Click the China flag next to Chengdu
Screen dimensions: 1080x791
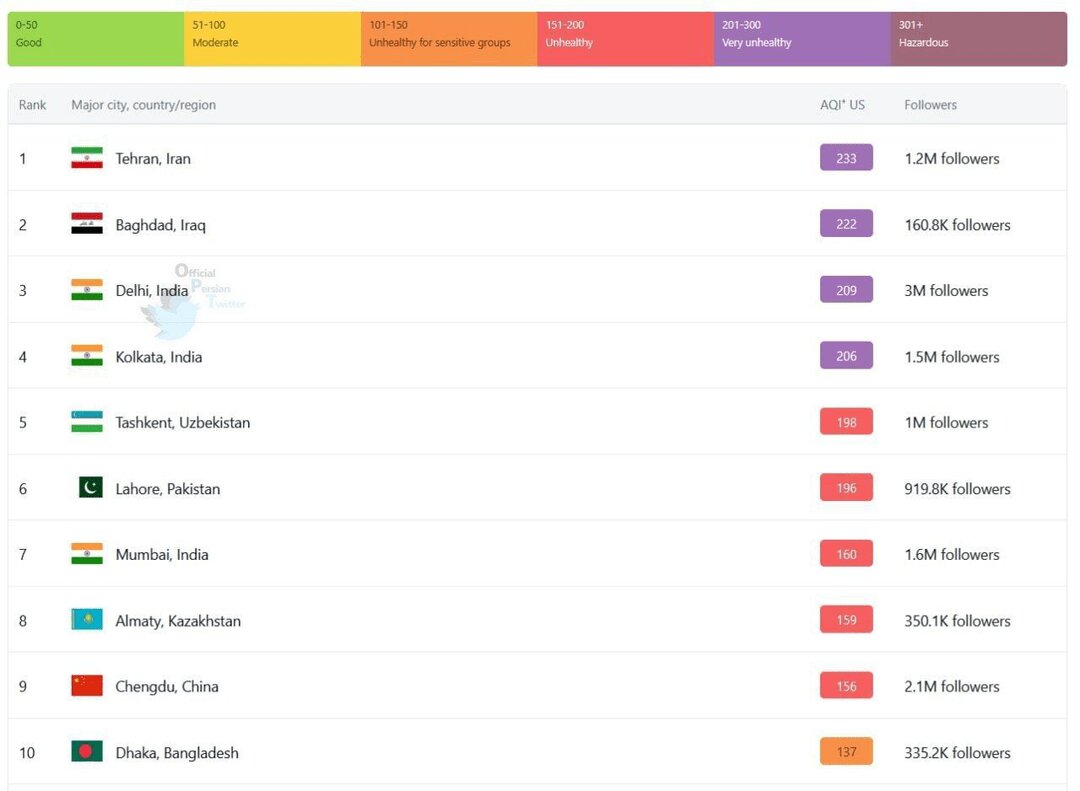tap(87, 686)
